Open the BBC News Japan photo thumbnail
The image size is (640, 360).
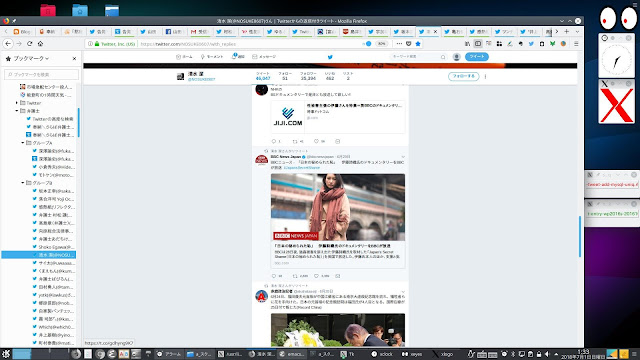click(x=338, y=207)
